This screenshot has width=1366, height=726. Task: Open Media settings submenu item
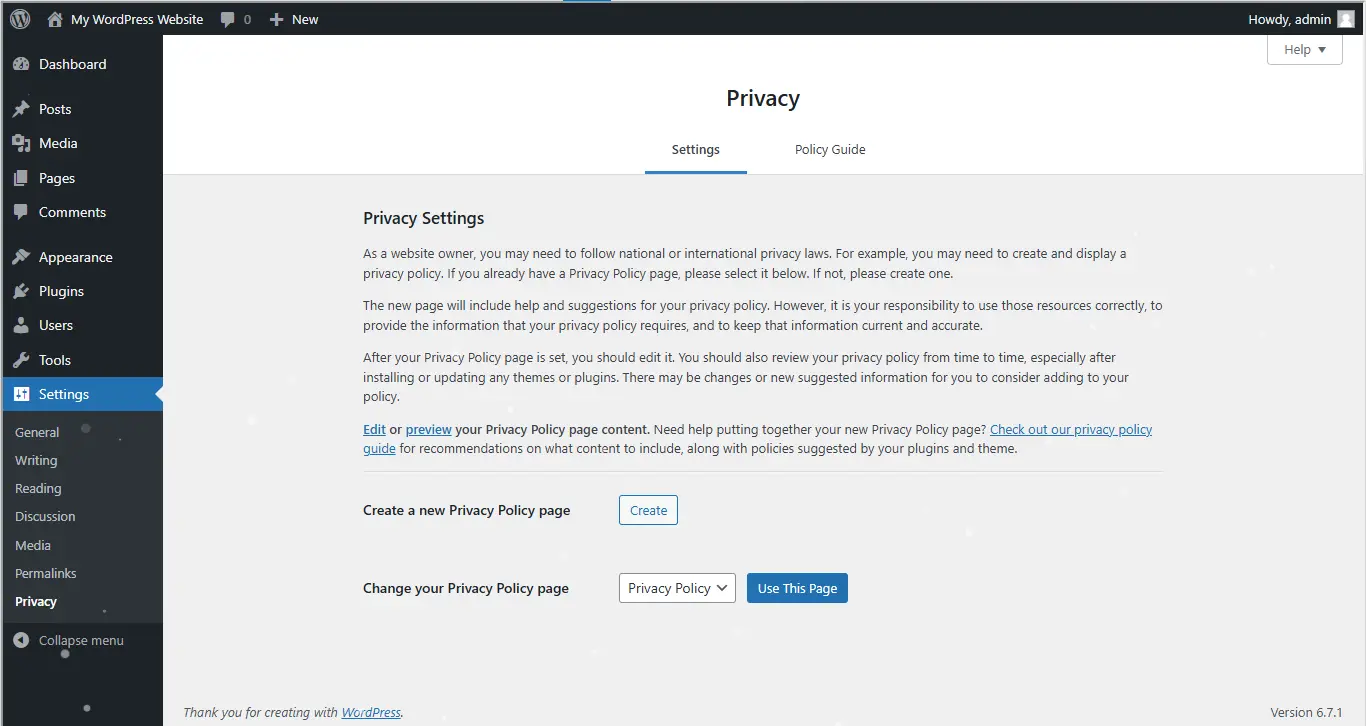click(x=33, y=545)
